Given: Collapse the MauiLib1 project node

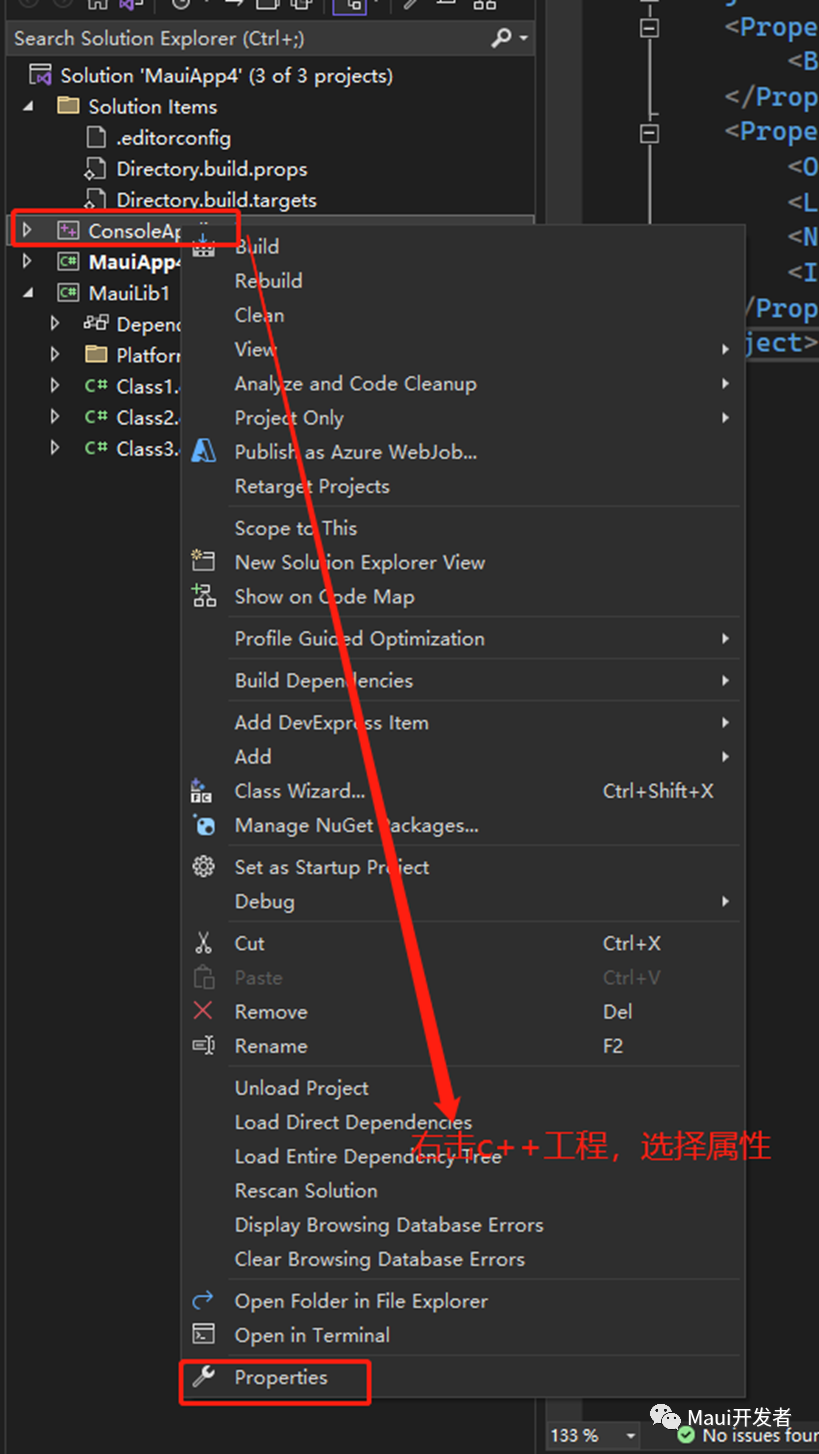Looking at the screenshot, I should [27, 293].
